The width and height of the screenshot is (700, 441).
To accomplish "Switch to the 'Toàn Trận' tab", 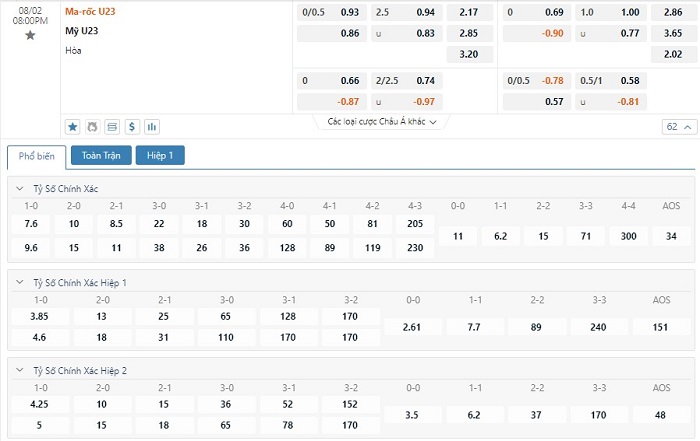I will [x=101, y=155].
